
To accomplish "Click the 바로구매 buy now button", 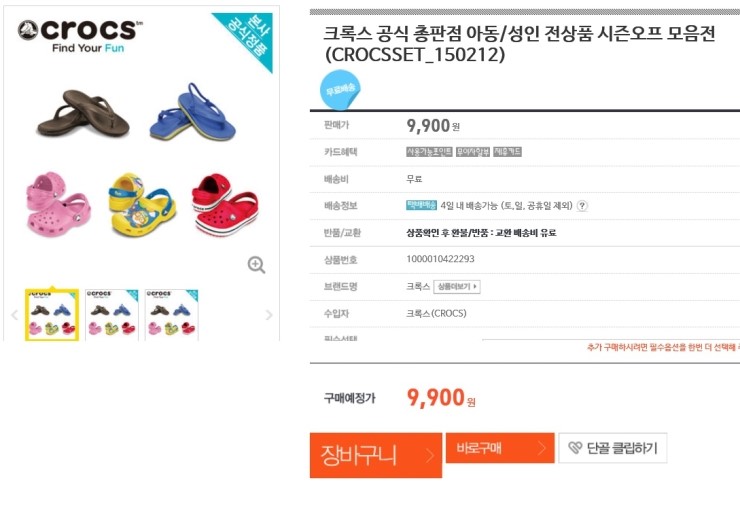I will tap(499, 448).
